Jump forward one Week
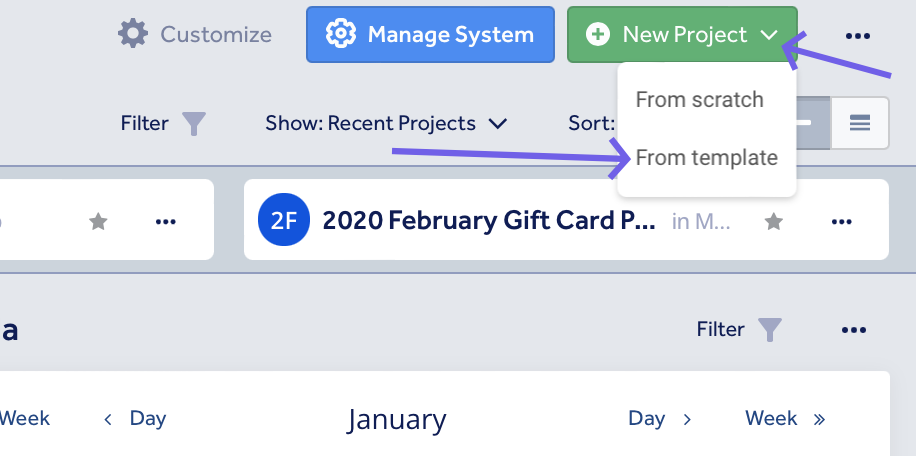This screenshot has width=916, height=456. click(785, 418)
